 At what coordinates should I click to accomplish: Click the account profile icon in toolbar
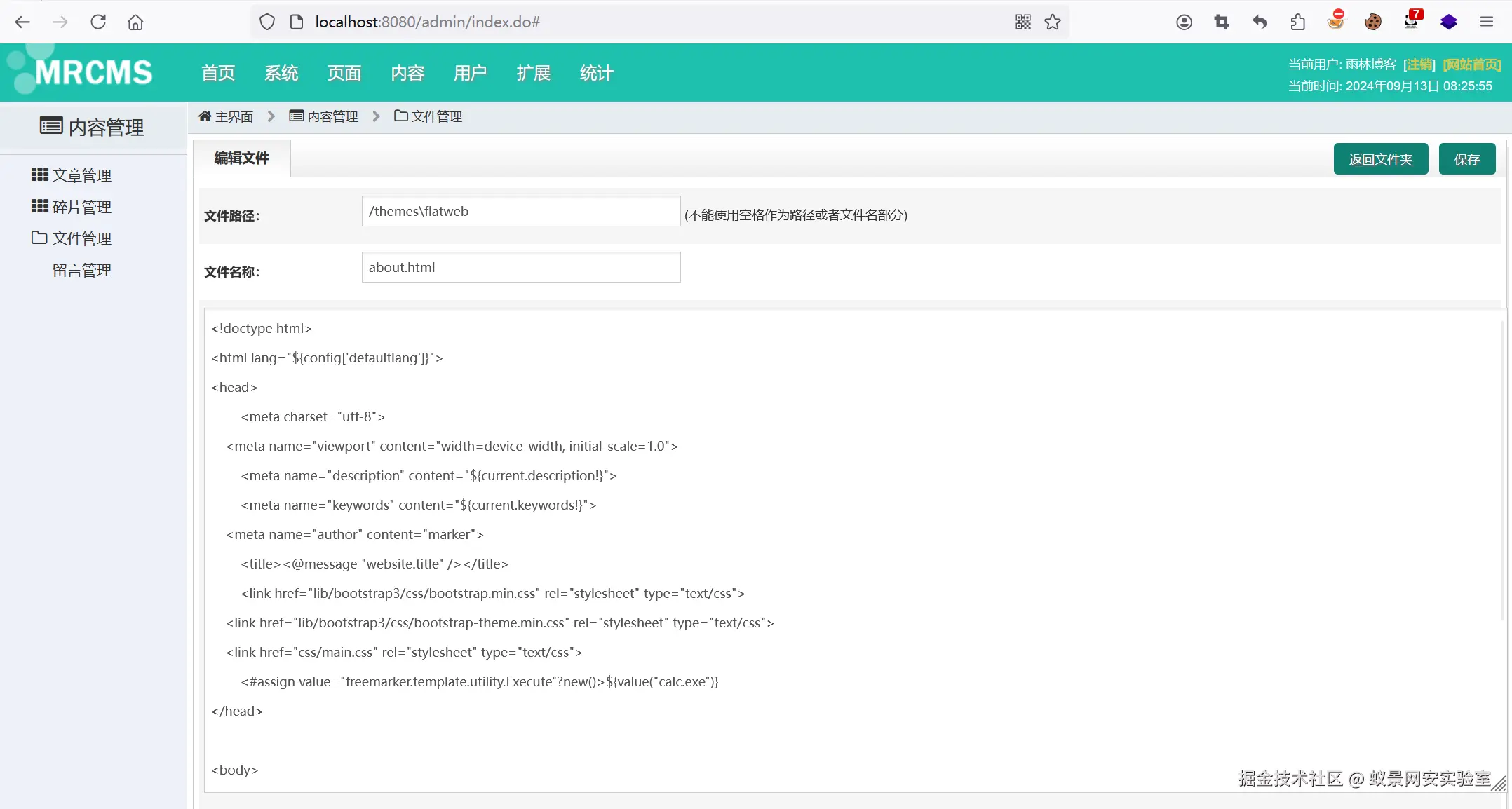(x=1184, y=22)
